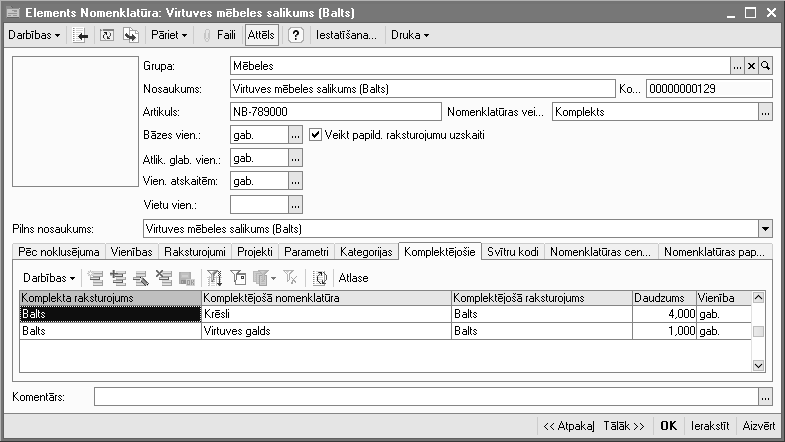Click the refresh icon beside Atlase

pyautogui.click(x=321, y=277)
